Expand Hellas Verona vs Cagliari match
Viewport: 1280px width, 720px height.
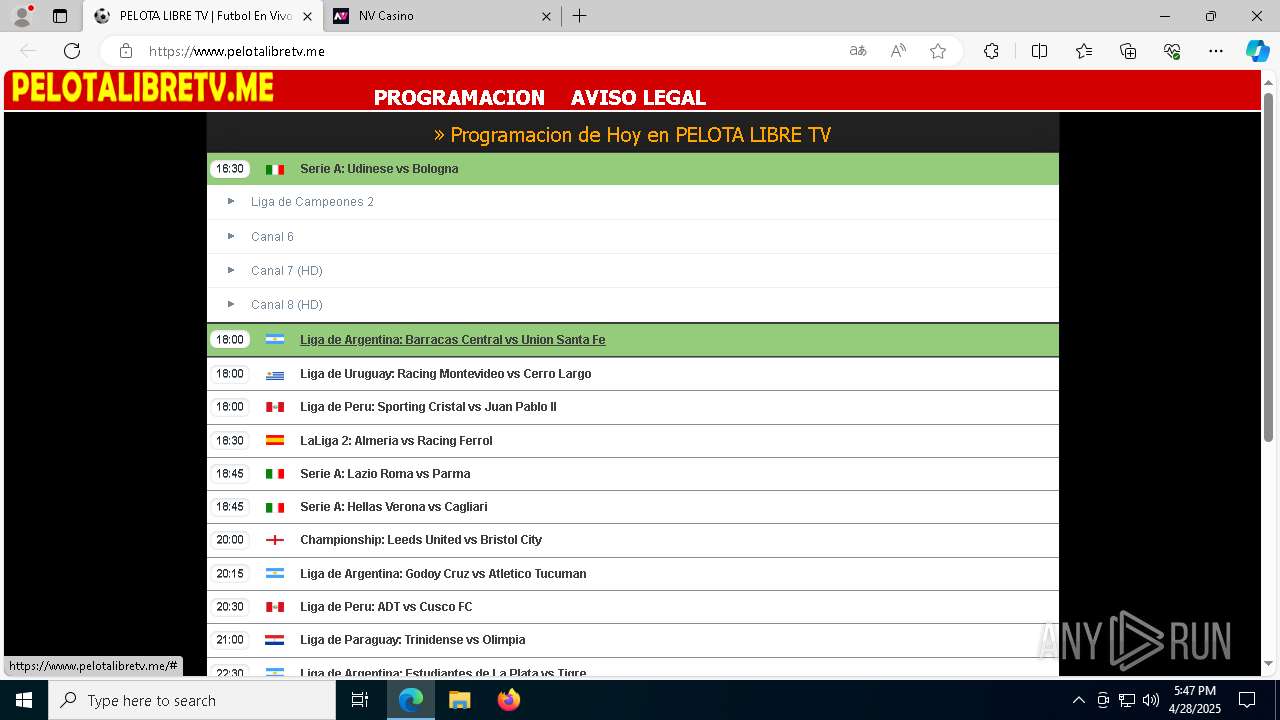[x=633, y=507]
